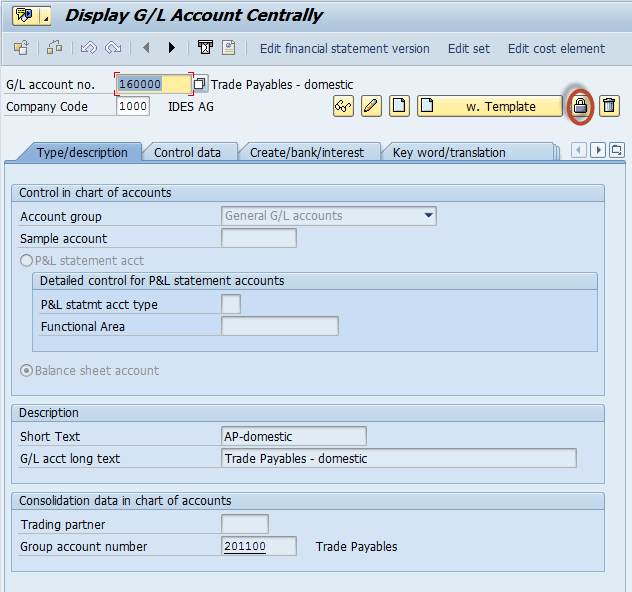Screen dimensions: 632x592
Task: Open the Account group dropdown
Action: (x=429, y=216)
